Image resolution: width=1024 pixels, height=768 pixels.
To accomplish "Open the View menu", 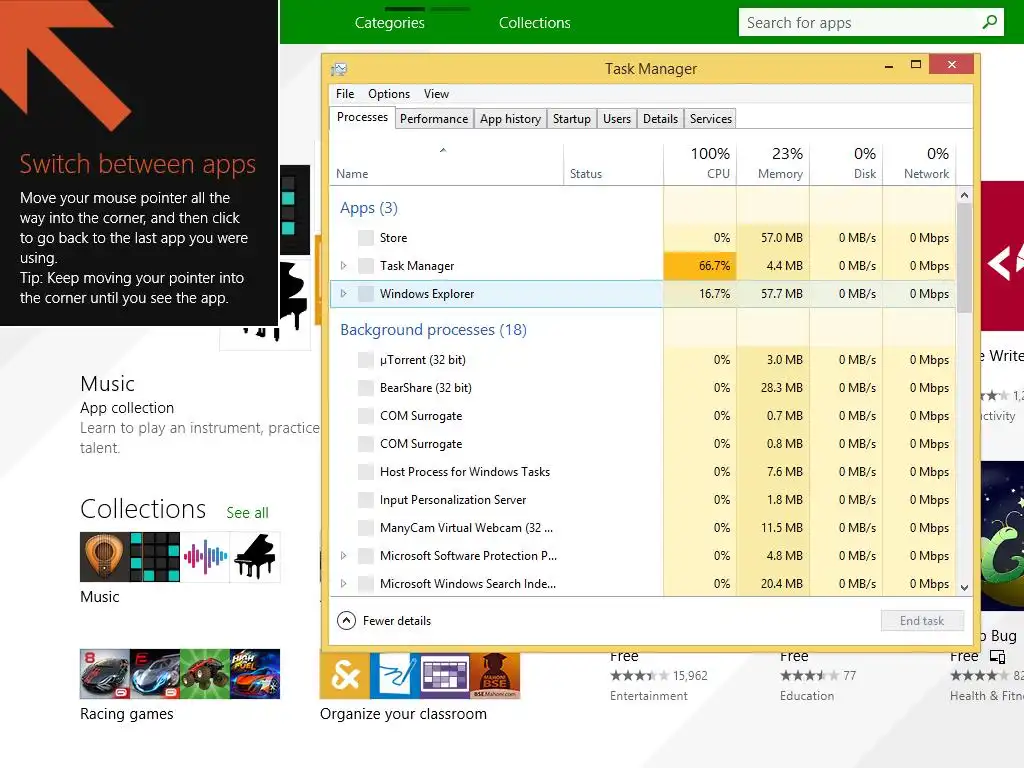I will [436, 94].
